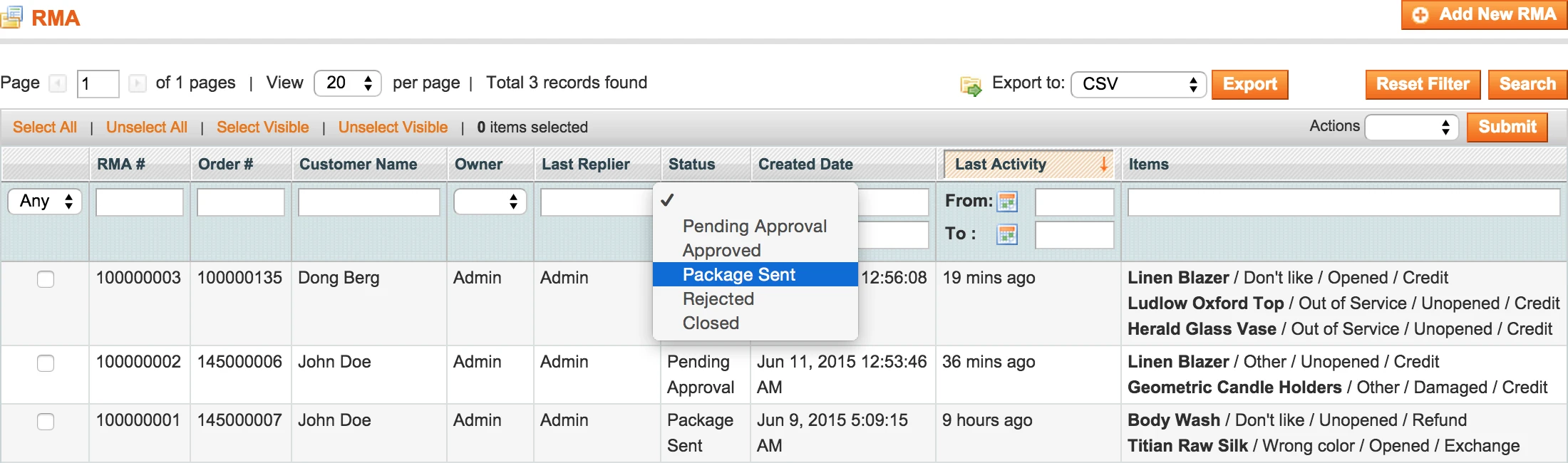Screen dimensions: 1568x463
Task: Select the checkbox for RMA 100000002
Action: point(46,363)
